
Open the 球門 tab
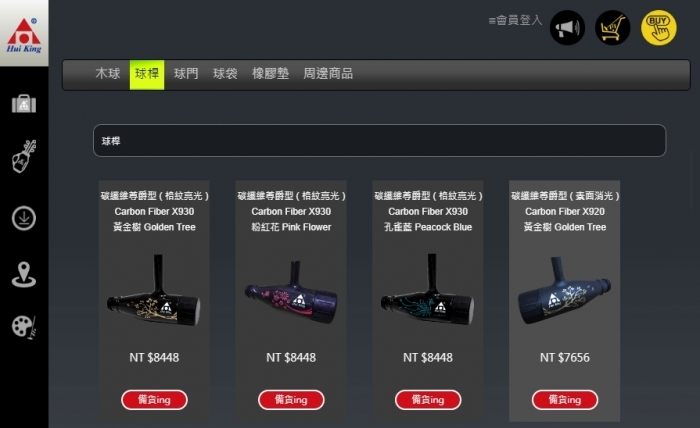[186, 74]
